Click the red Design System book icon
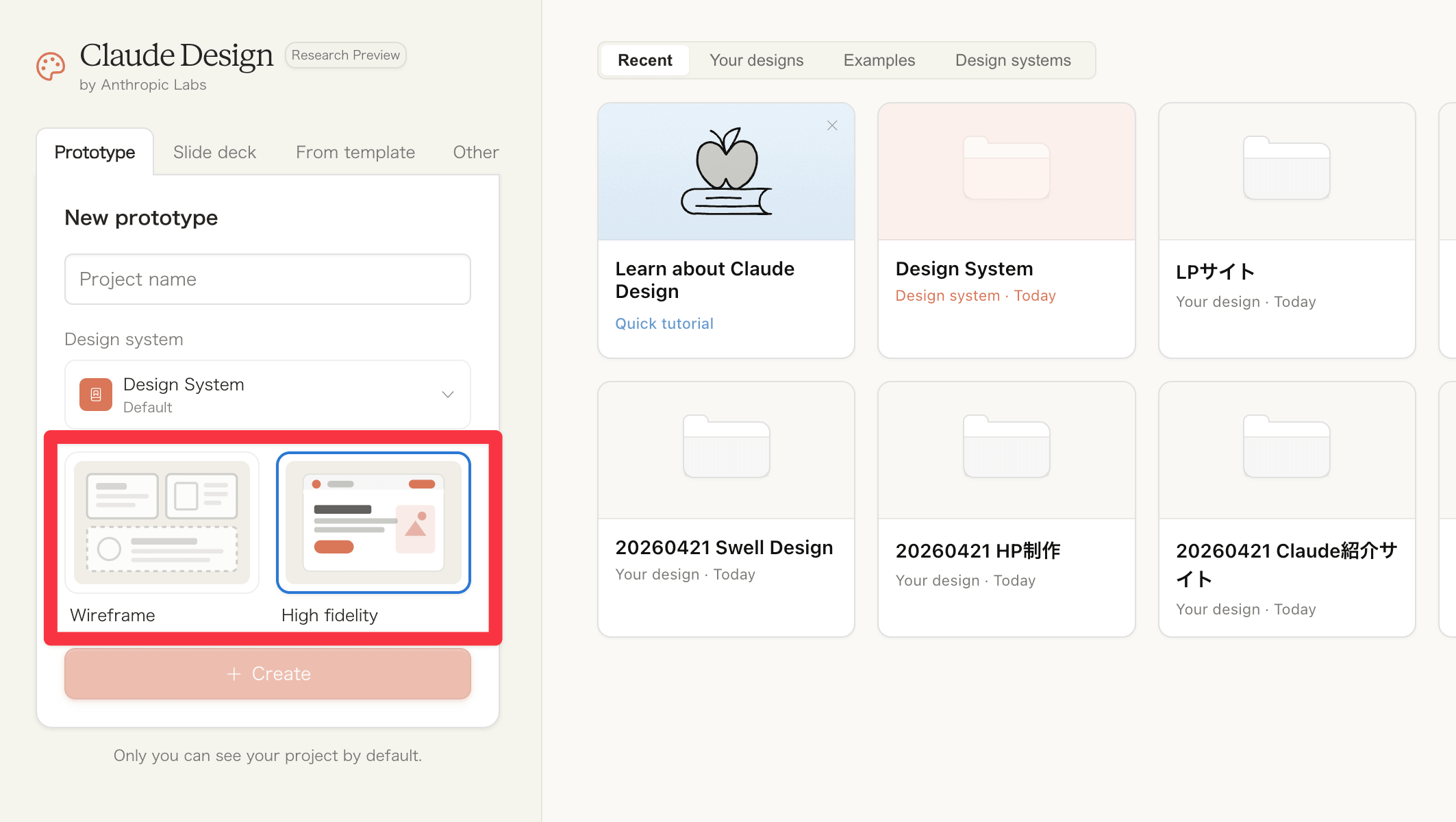The width and height of the screenshot is (1456, 822). coord(96,395)
